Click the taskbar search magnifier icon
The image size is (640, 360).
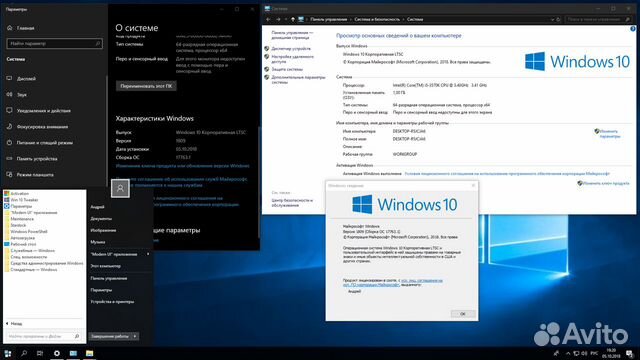tap(24, 353)
